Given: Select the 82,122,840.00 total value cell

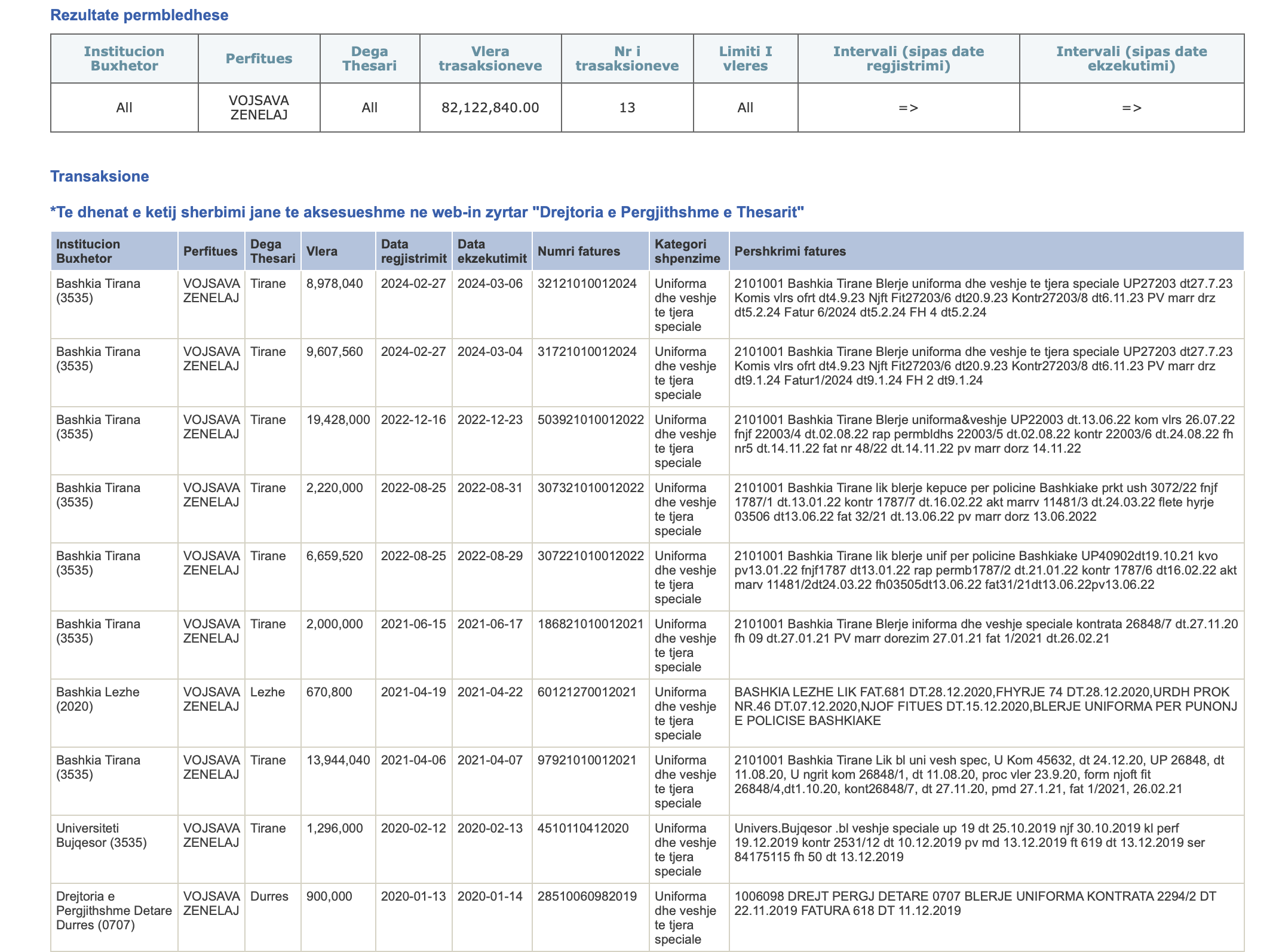Looking at the screenshot, I should tap(490, 108).
